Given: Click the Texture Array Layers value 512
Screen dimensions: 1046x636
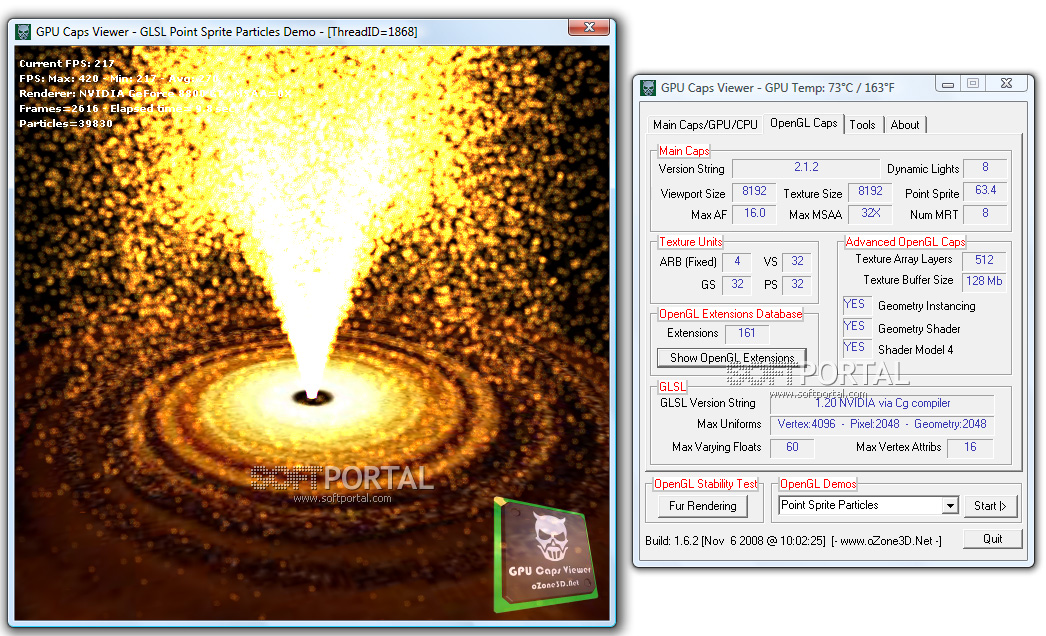Looking at the screenshot, I should point(983,260).
